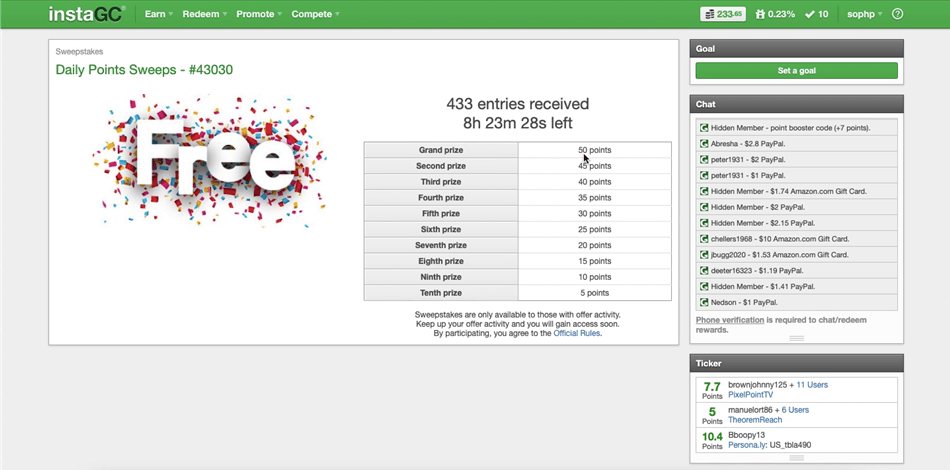Grab the Ticker panel resize handle
This screenshot has height=470, width=950.
click(797, 458)
